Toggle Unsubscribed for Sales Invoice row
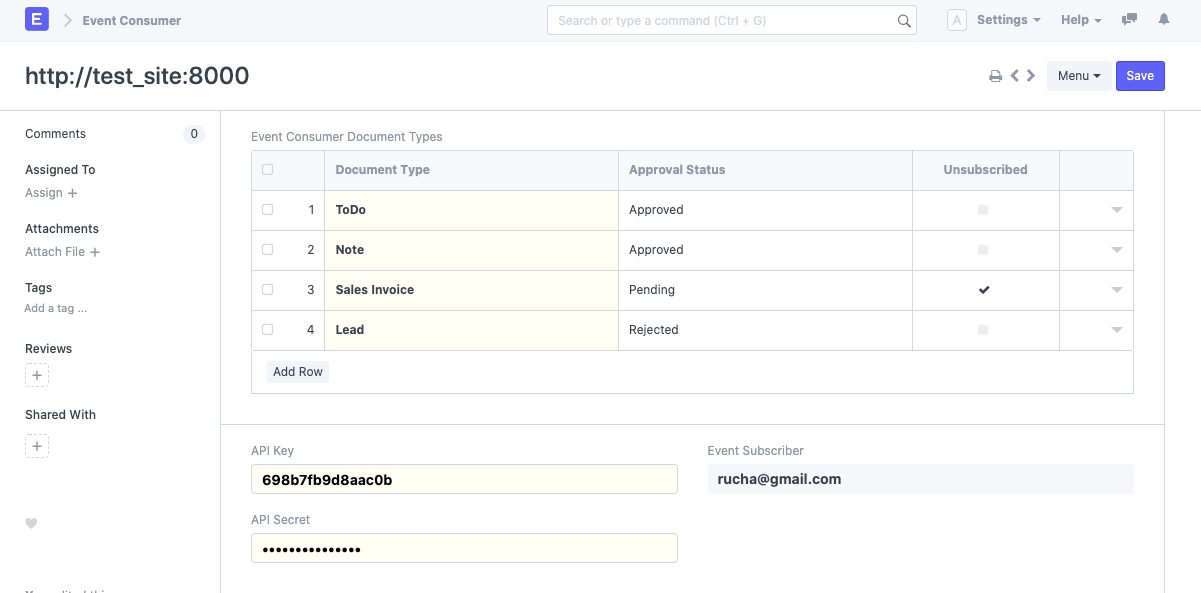 [x=984, y=290]
